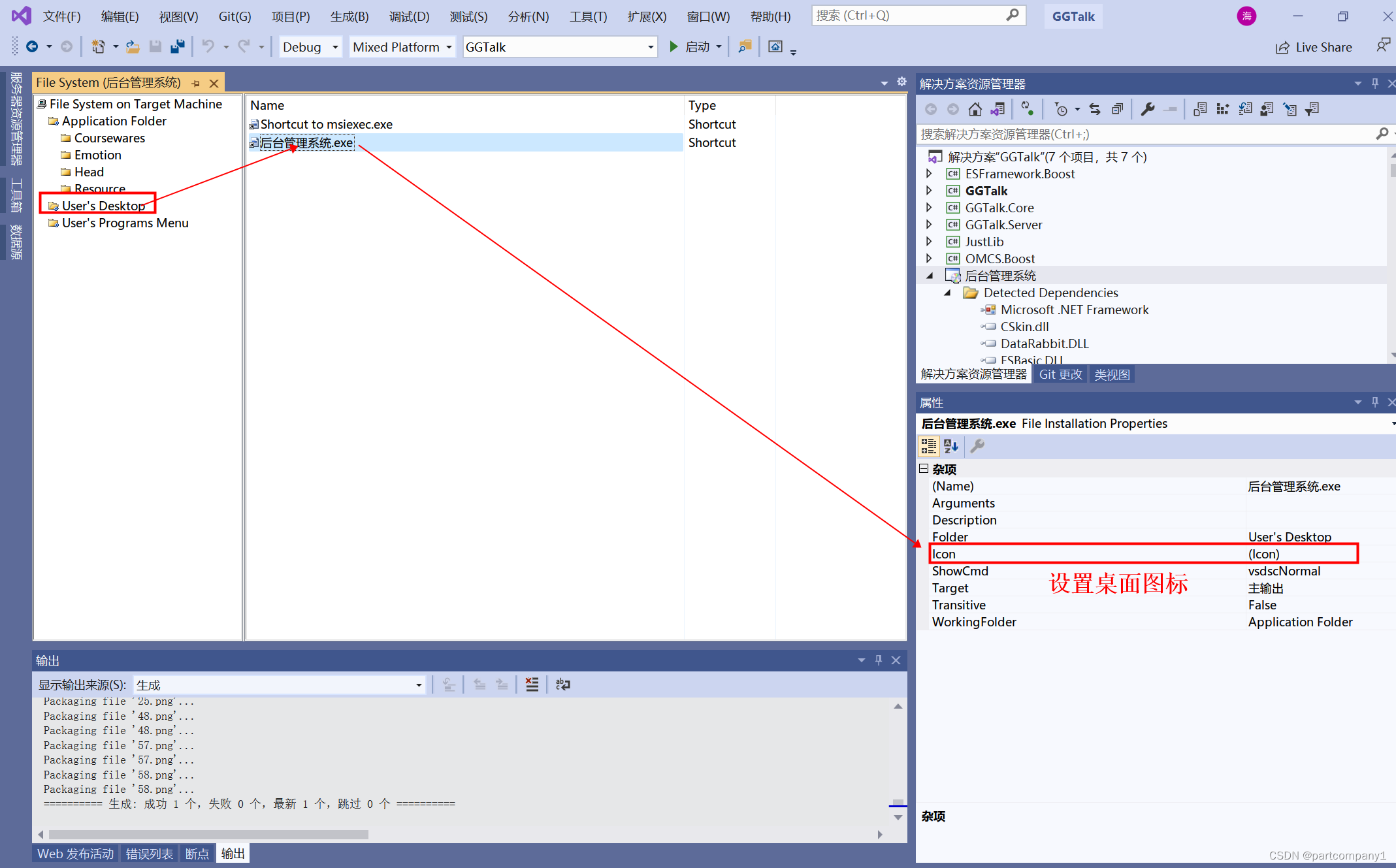Click the New Project icon in toolbar
Screen dimensions: 1396x868
click(98, 47)
